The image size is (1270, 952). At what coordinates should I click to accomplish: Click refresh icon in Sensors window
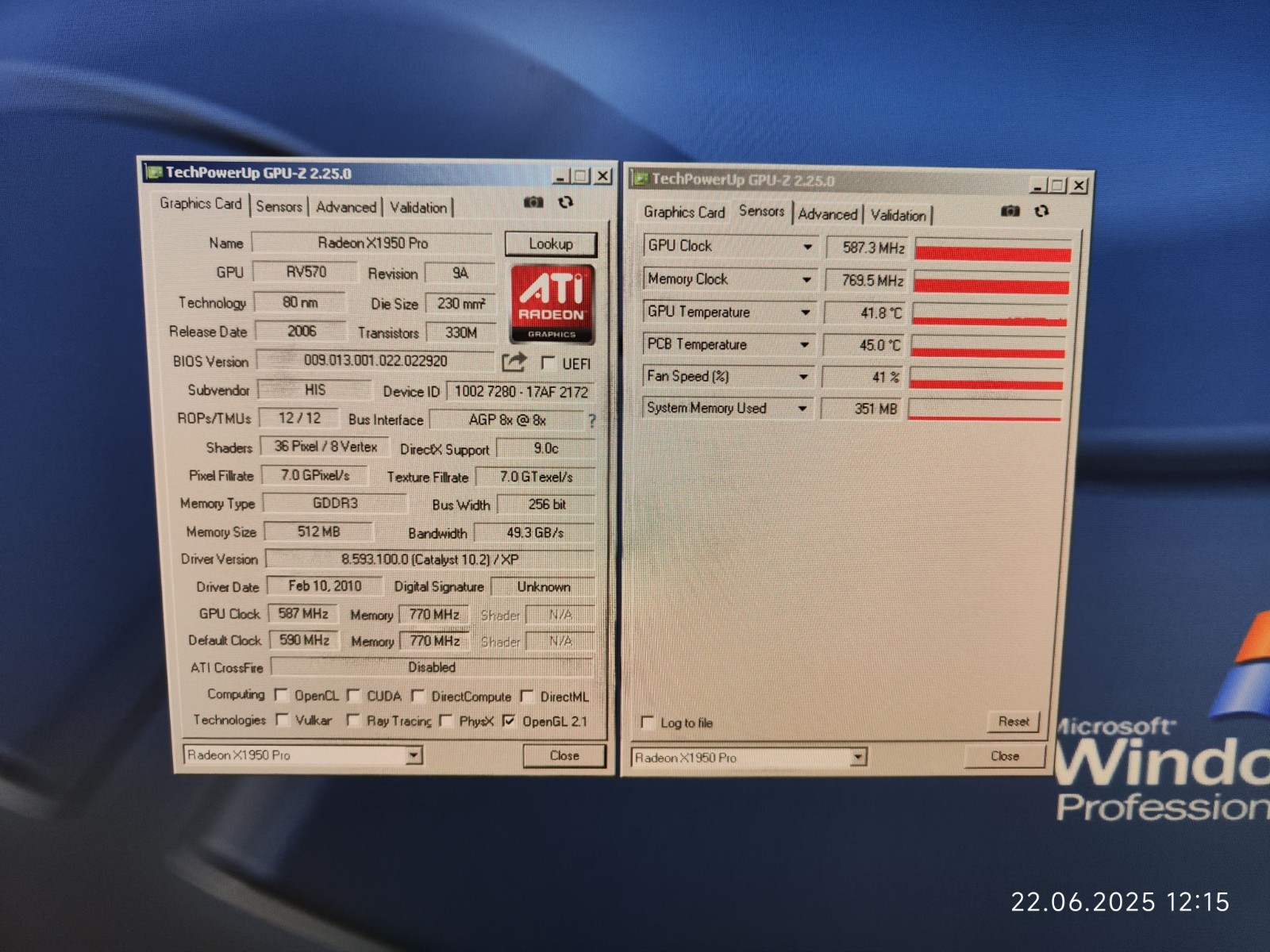(x=1041, y=211)
